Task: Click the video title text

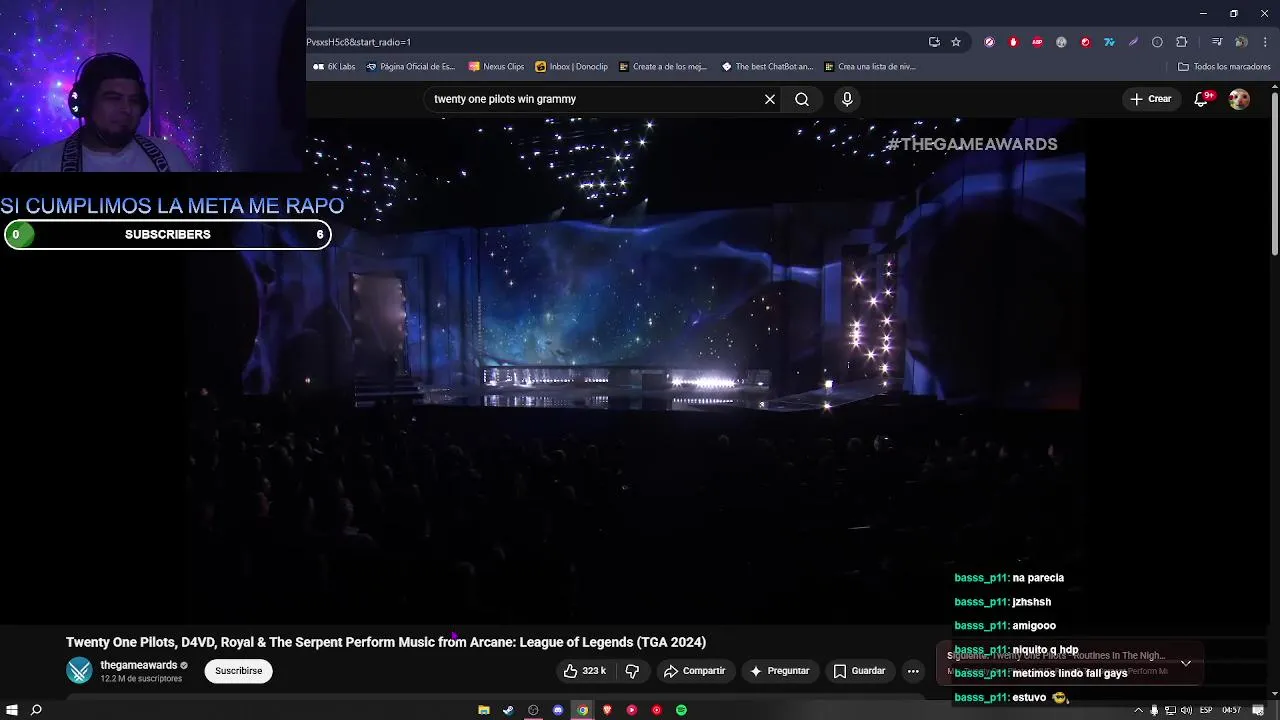Action: point(386,642)
